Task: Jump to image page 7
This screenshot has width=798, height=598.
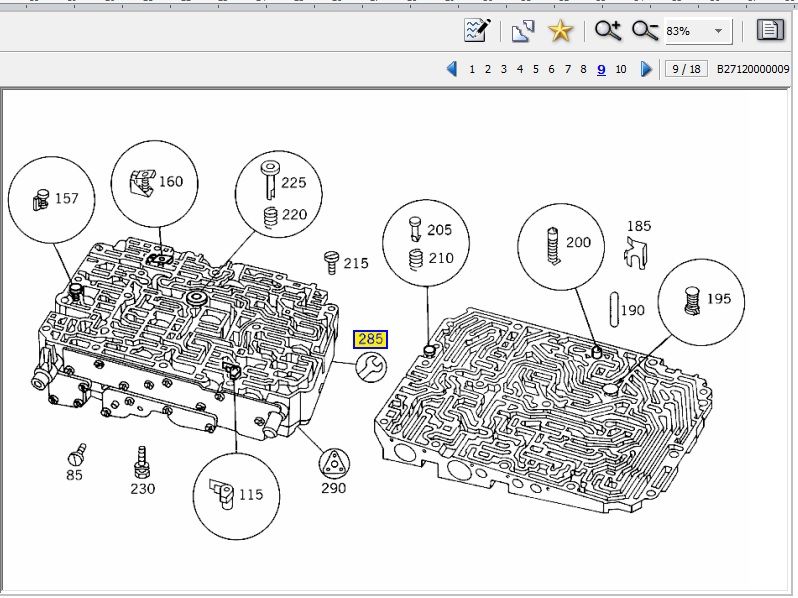Action: click(567, 69)
